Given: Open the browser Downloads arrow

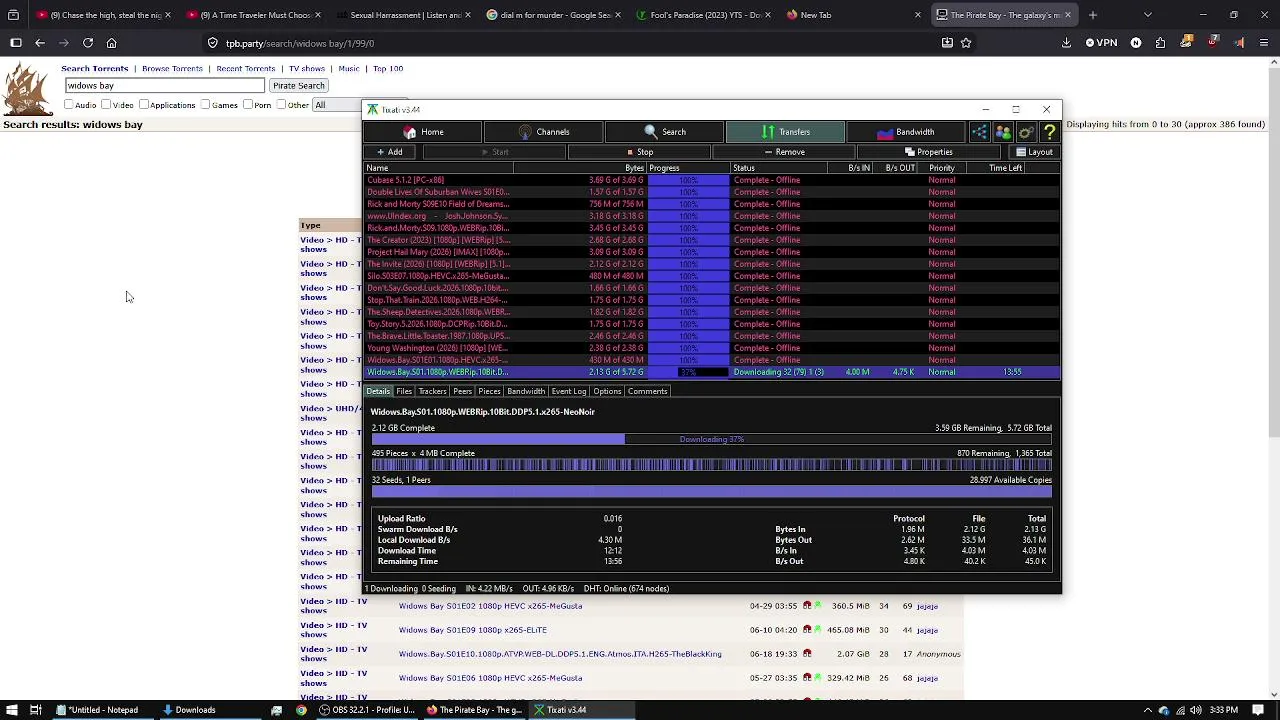Looking at the screenshot, I should point(1066,43).
